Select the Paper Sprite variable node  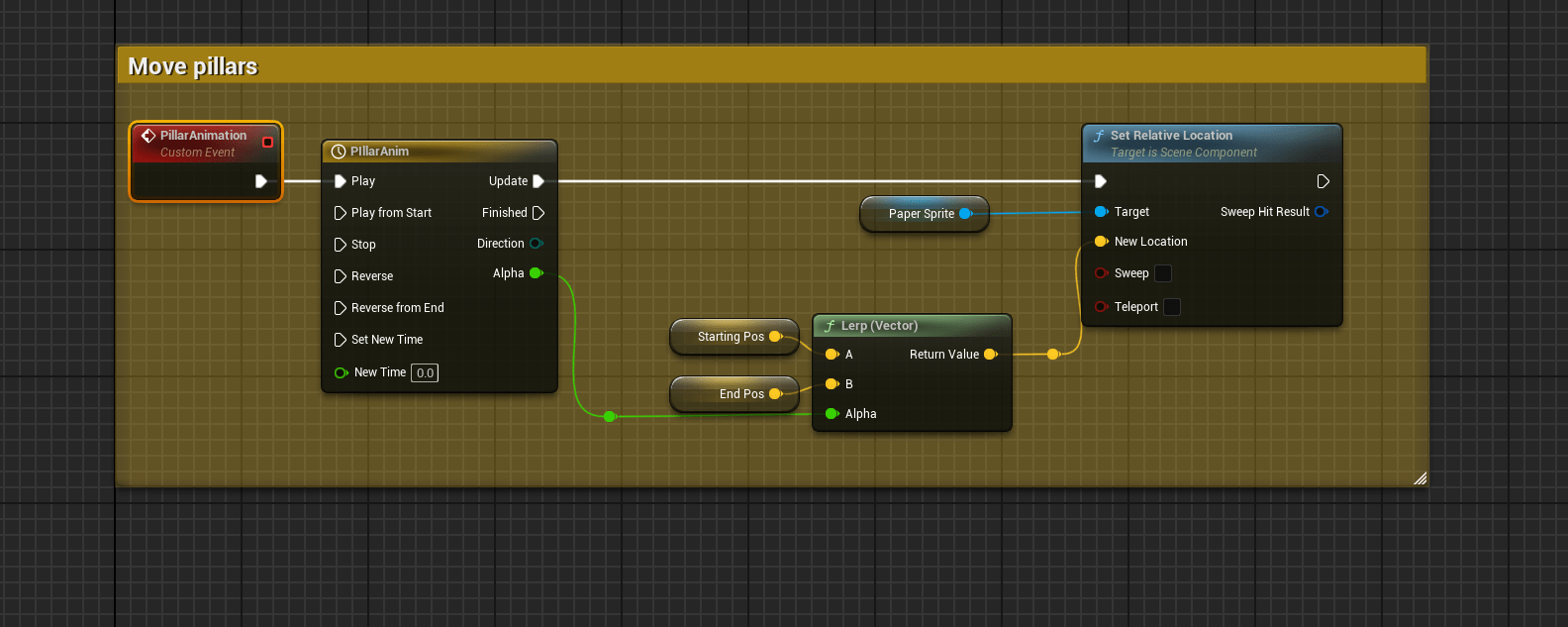click(x=925, y=214)
